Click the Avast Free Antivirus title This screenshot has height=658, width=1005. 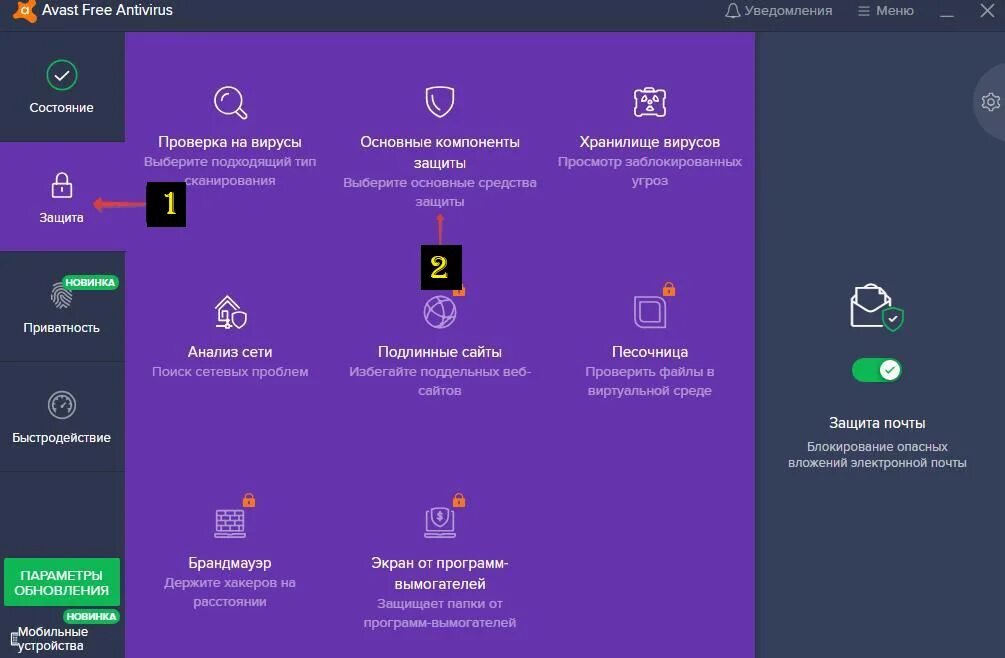(107, 10)
